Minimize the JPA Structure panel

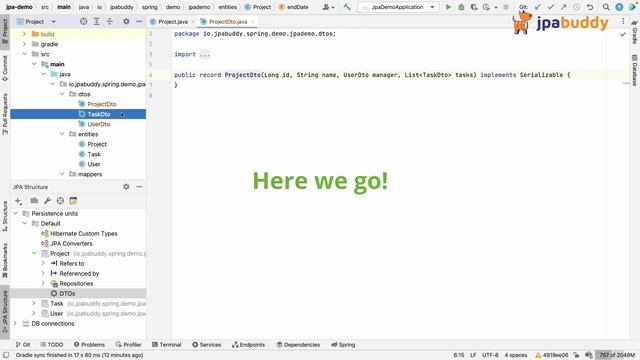click(139, 187)
